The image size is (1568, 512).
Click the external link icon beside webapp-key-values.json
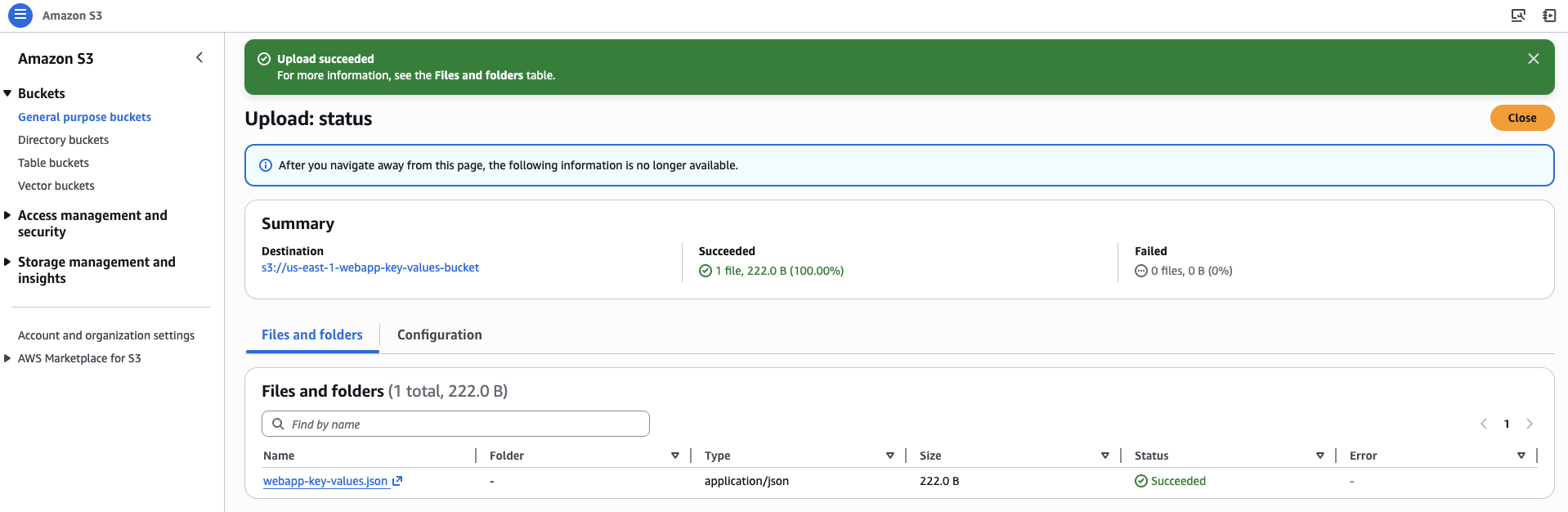[x=397, y=481]
